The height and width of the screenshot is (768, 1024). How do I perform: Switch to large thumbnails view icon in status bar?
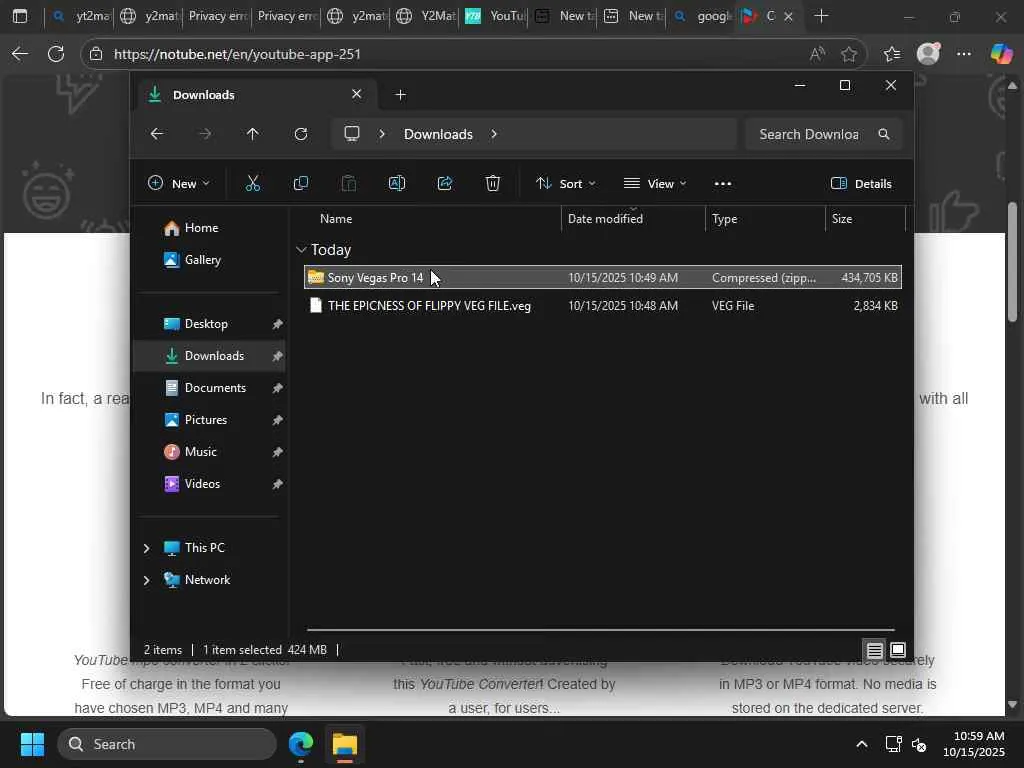(898, 650)
